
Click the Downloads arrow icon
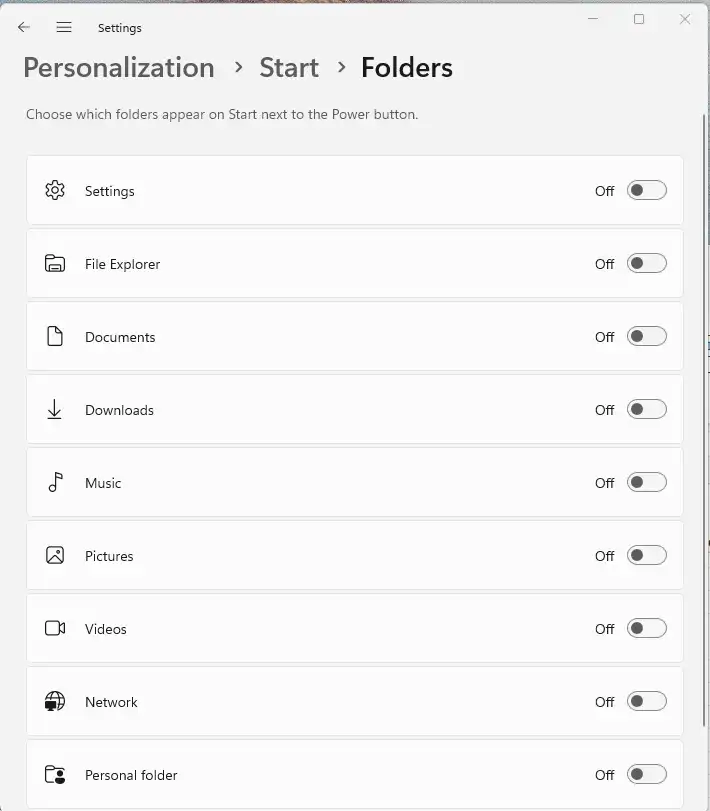(55, 410)
